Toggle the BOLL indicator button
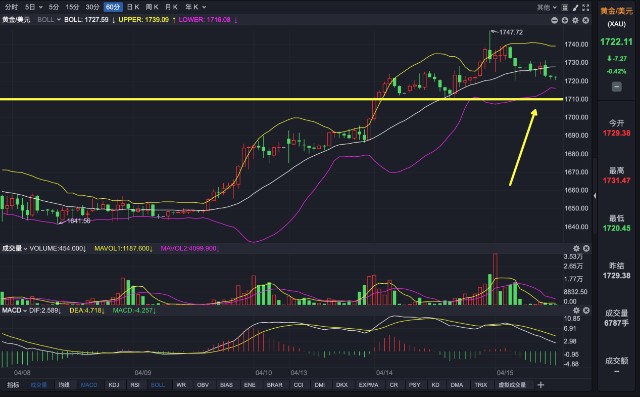Viewport: 640px width, 397px height. click(x=158, y=385)
